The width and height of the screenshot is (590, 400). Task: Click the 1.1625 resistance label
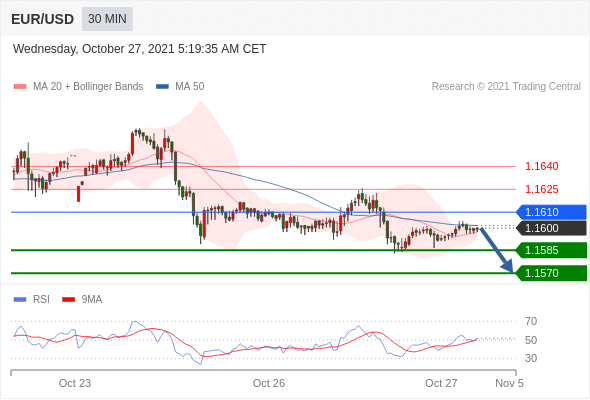tap(541, 189)
